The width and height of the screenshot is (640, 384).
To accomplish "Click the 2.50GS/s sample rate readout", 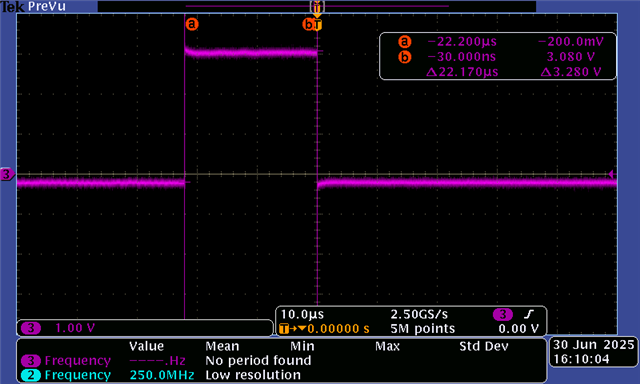I will pyautogui.click(x=419, y=315).
